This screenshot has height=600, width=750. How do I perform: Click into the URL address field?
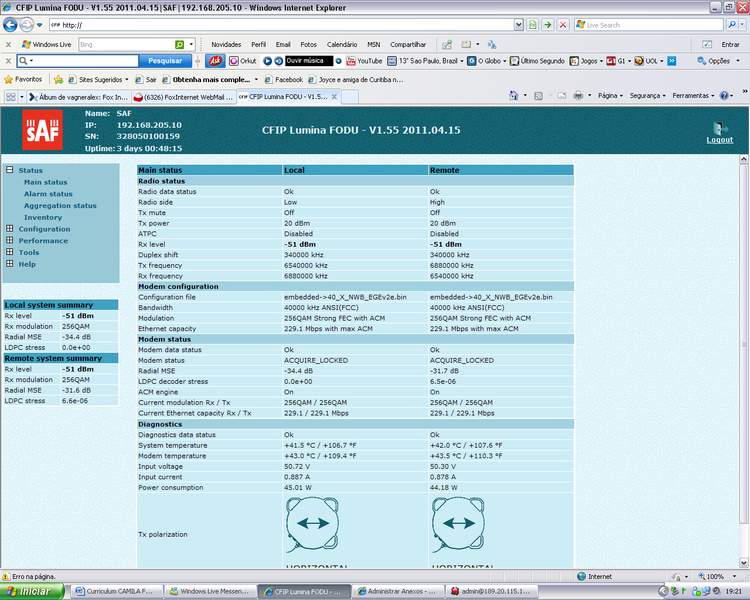pyautogui.click(x=281, y=25)
